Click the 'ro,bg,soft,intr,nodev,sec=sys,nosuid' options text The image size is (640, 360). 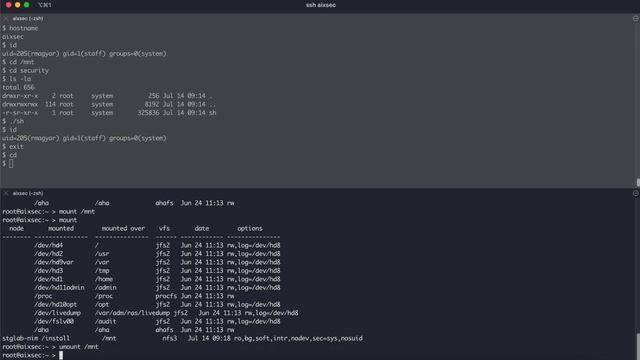[x=298, y=338]
